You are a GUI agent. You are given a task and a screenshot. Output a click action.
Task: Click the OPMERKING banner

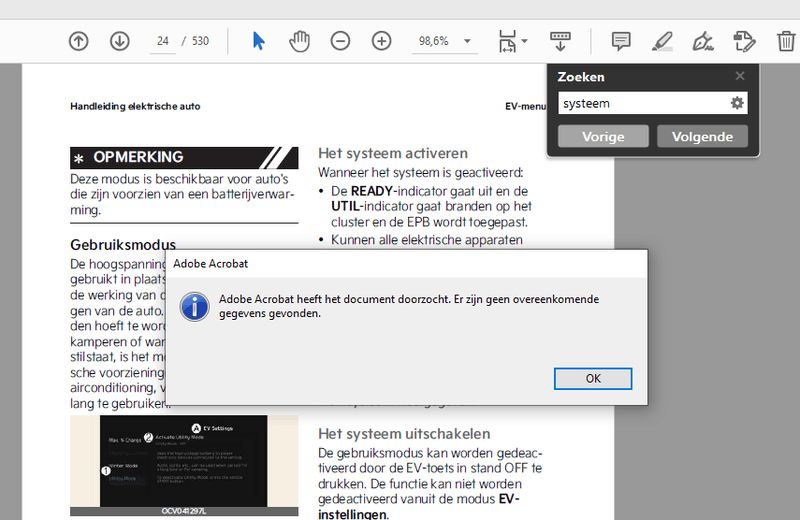[184, 158]
